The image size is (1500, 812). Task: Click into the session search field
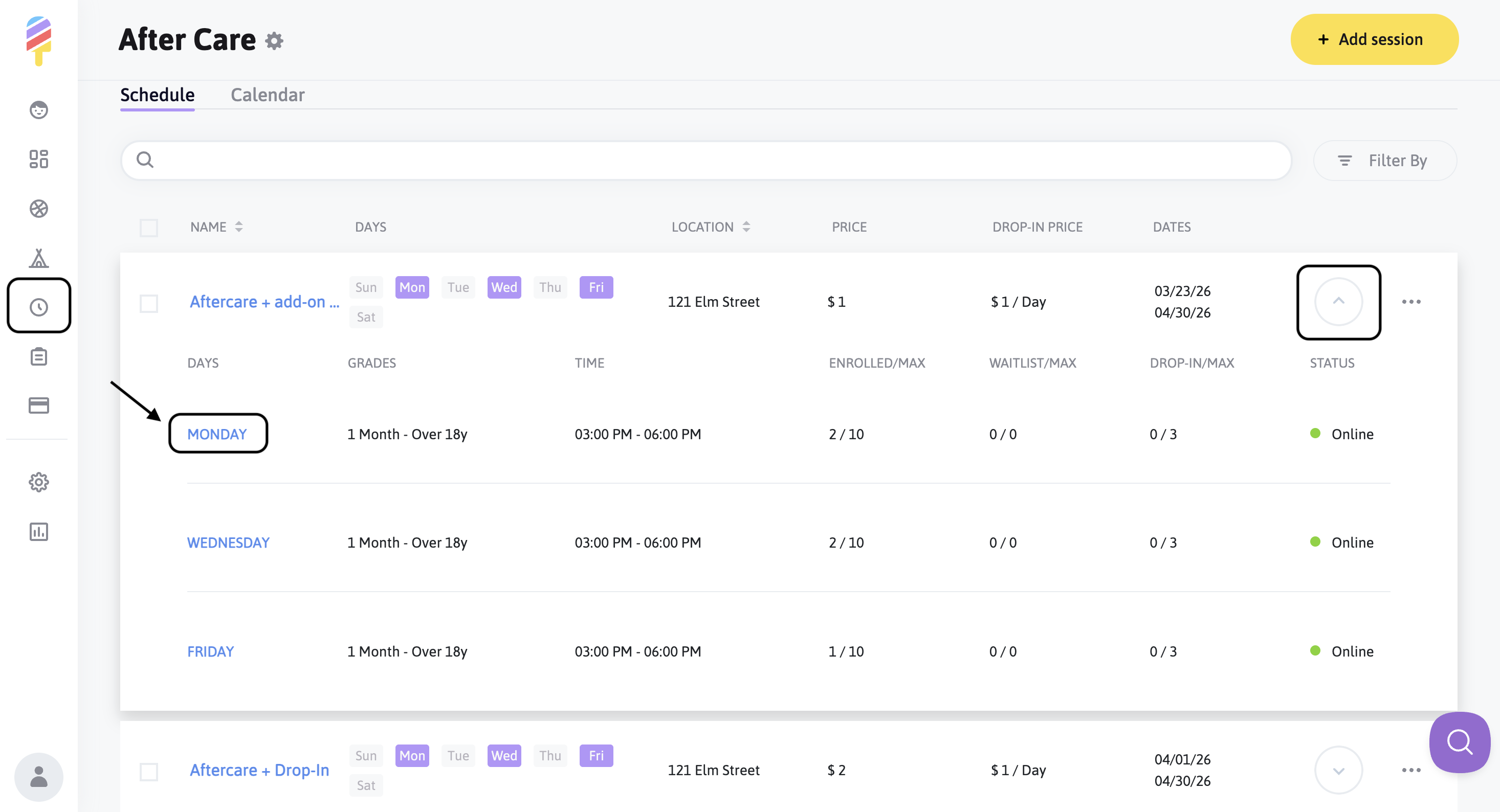click(704, 160)
